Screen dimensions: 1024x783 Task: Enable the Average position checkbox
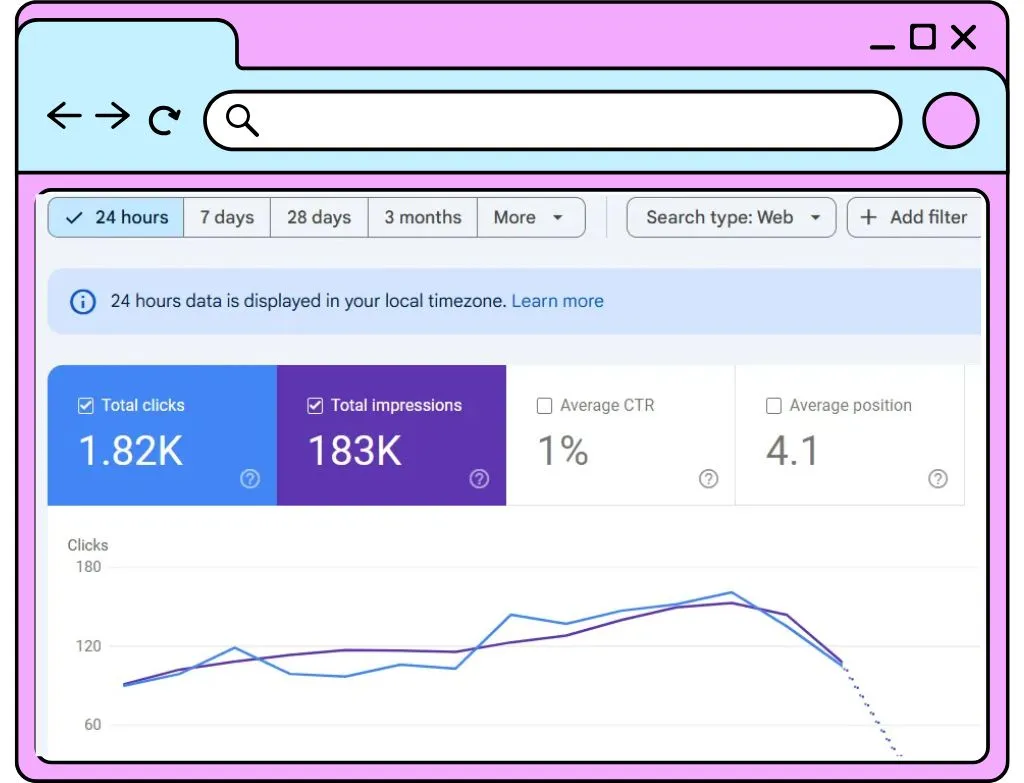[x=773, y=406]
